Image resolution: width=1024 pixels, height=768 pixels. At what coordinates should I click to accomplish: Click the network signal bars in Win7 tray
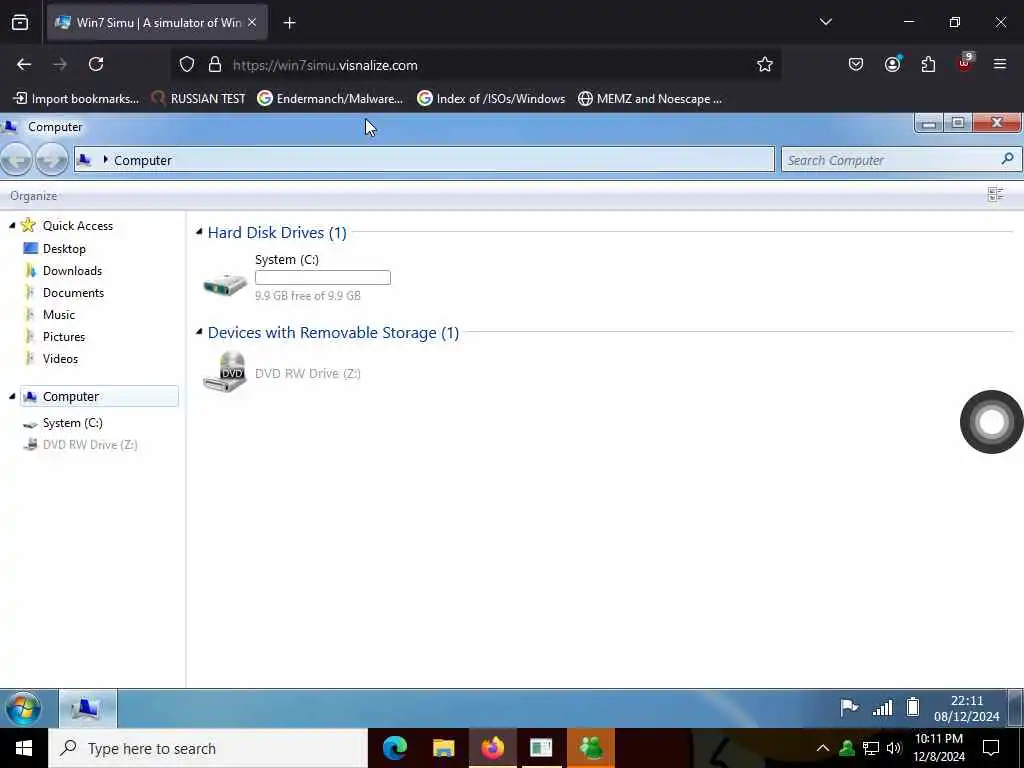(x=882, y=707)
